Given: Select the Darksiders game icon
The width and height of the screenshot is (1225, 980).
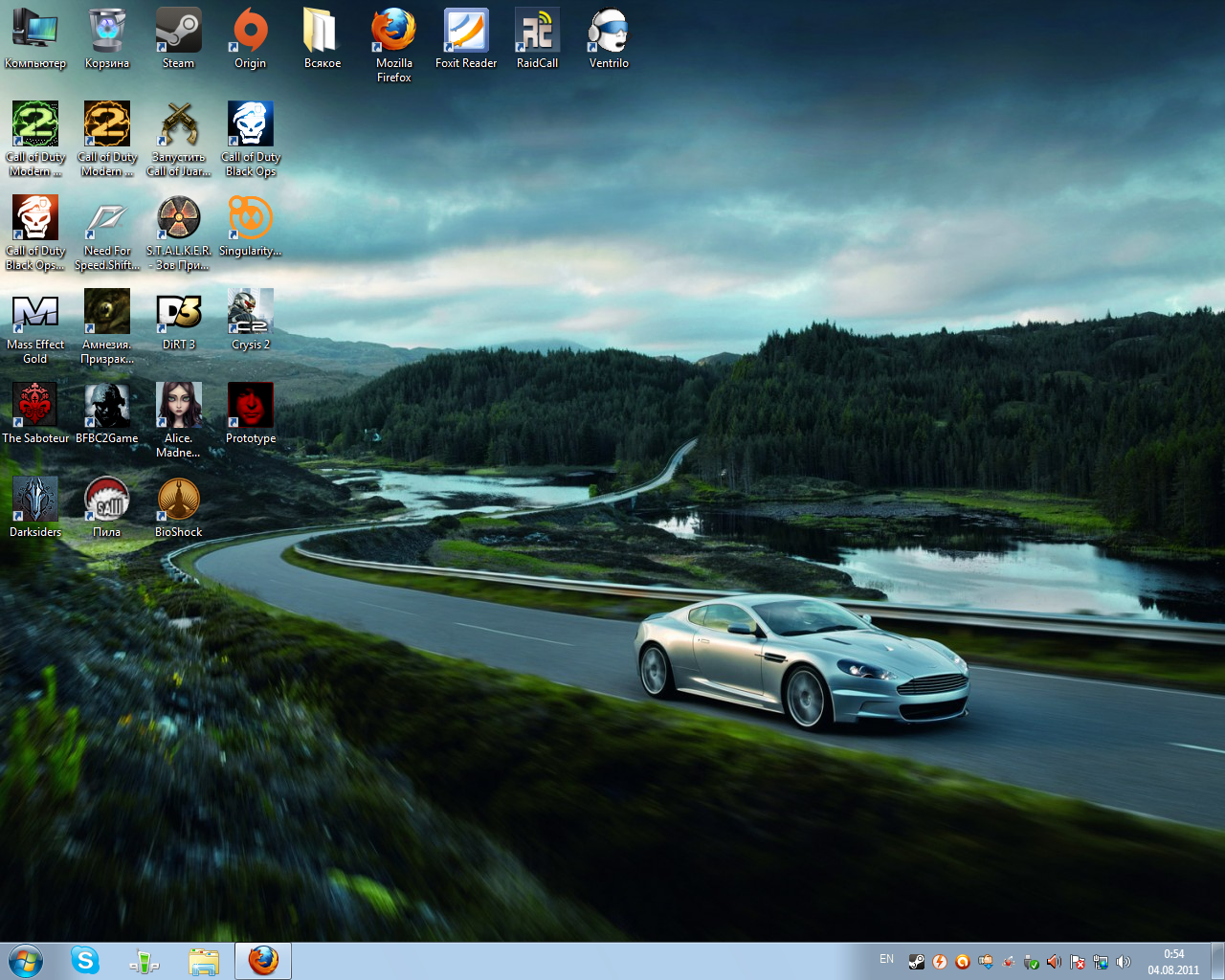Looking at the screenshot, I should click(x=35, y=501).
